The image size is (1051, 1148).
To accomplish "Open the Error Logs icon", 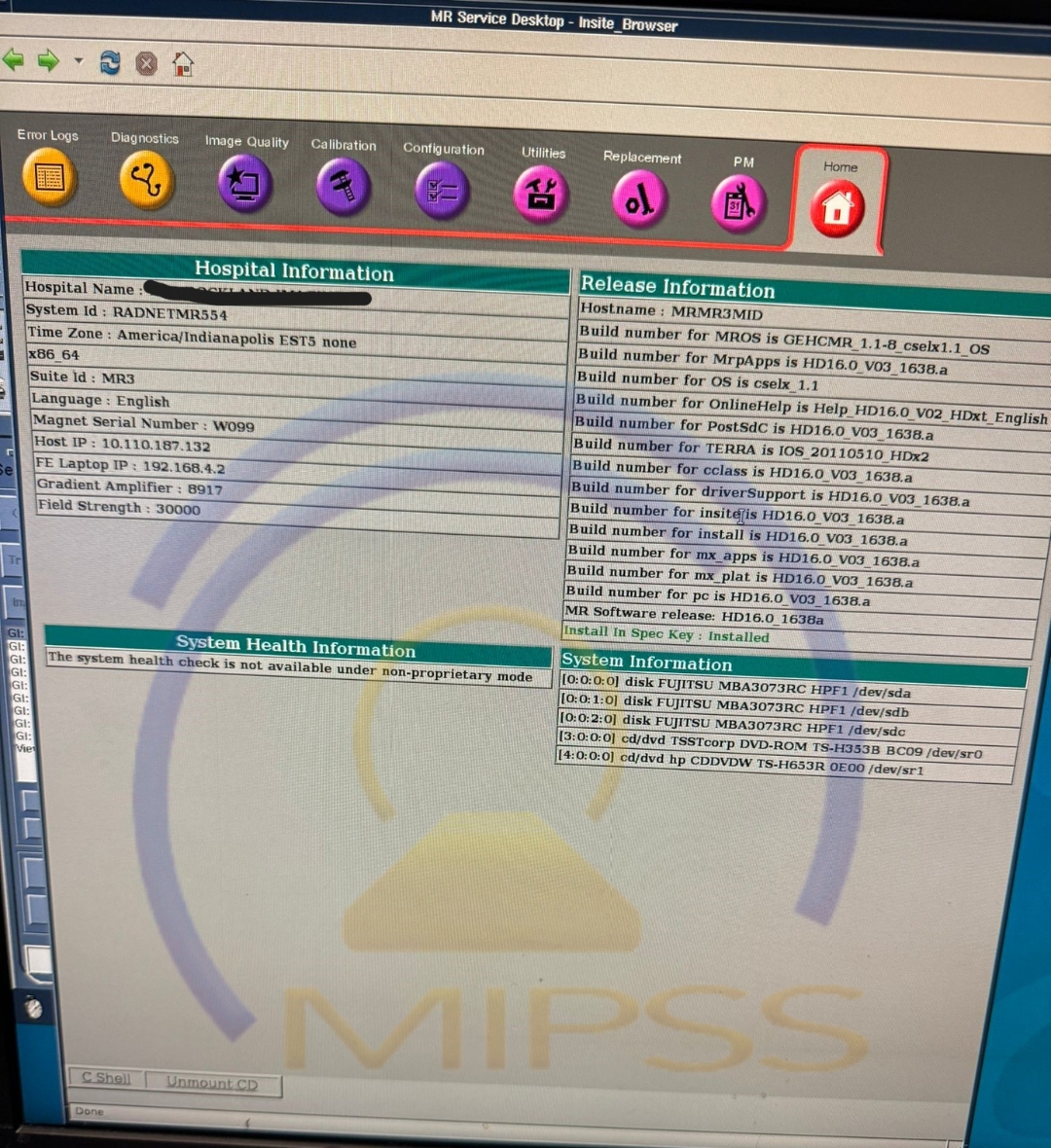I will pyautogui.click(x=49, y=177).
